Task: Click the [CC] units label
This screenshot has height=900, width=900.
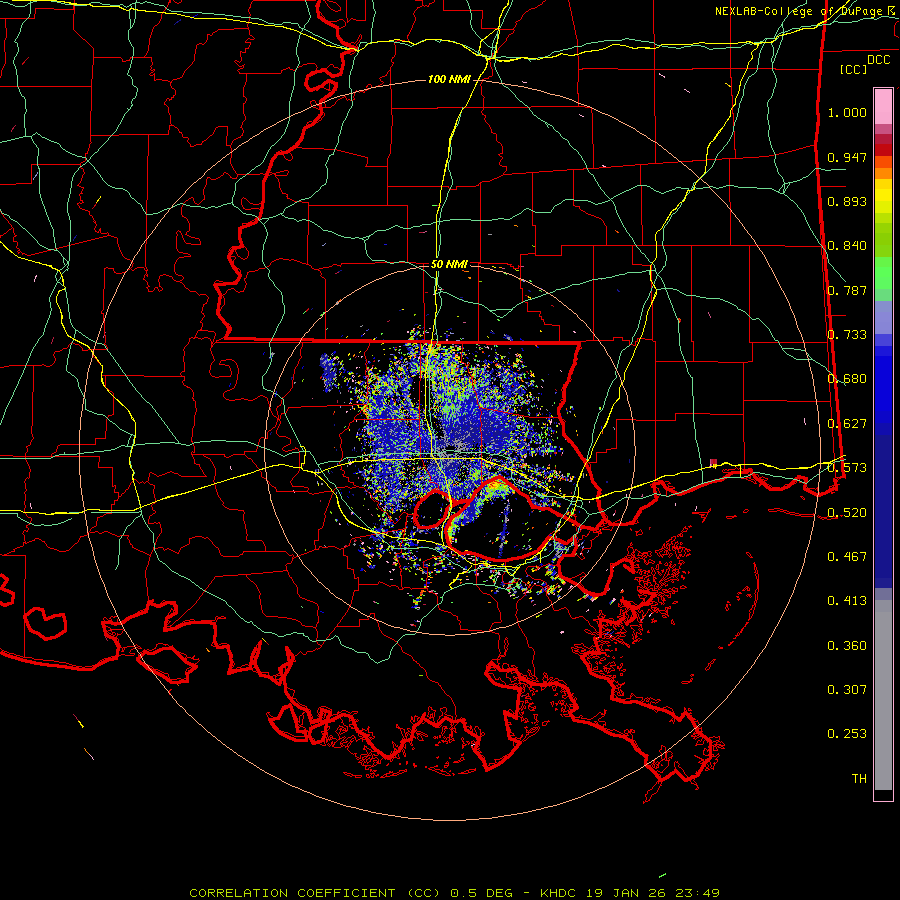Action: point(854,69)
